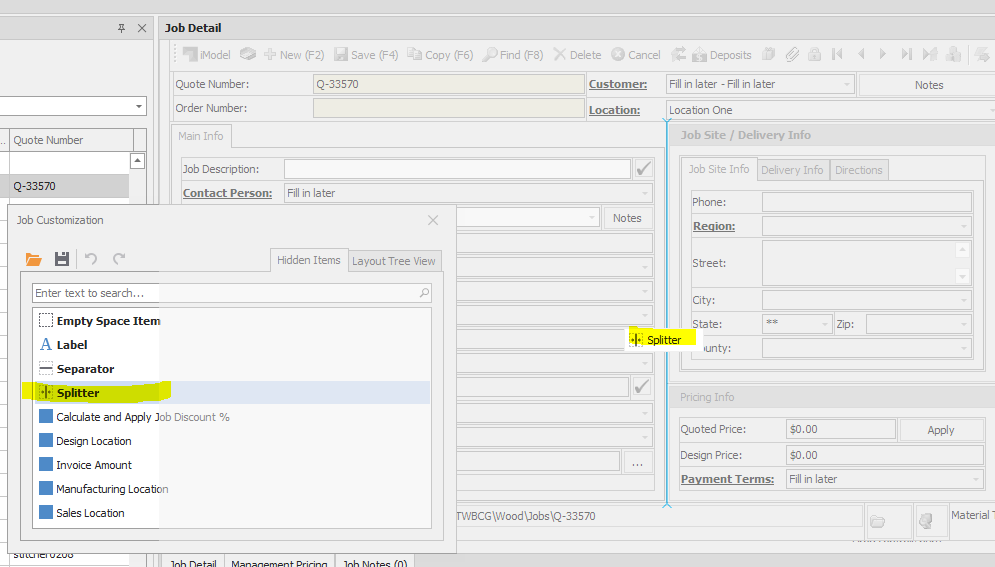Click the search magnifier in Hidden Items
The height and width of the screenshot is (567, 995).
424,293
